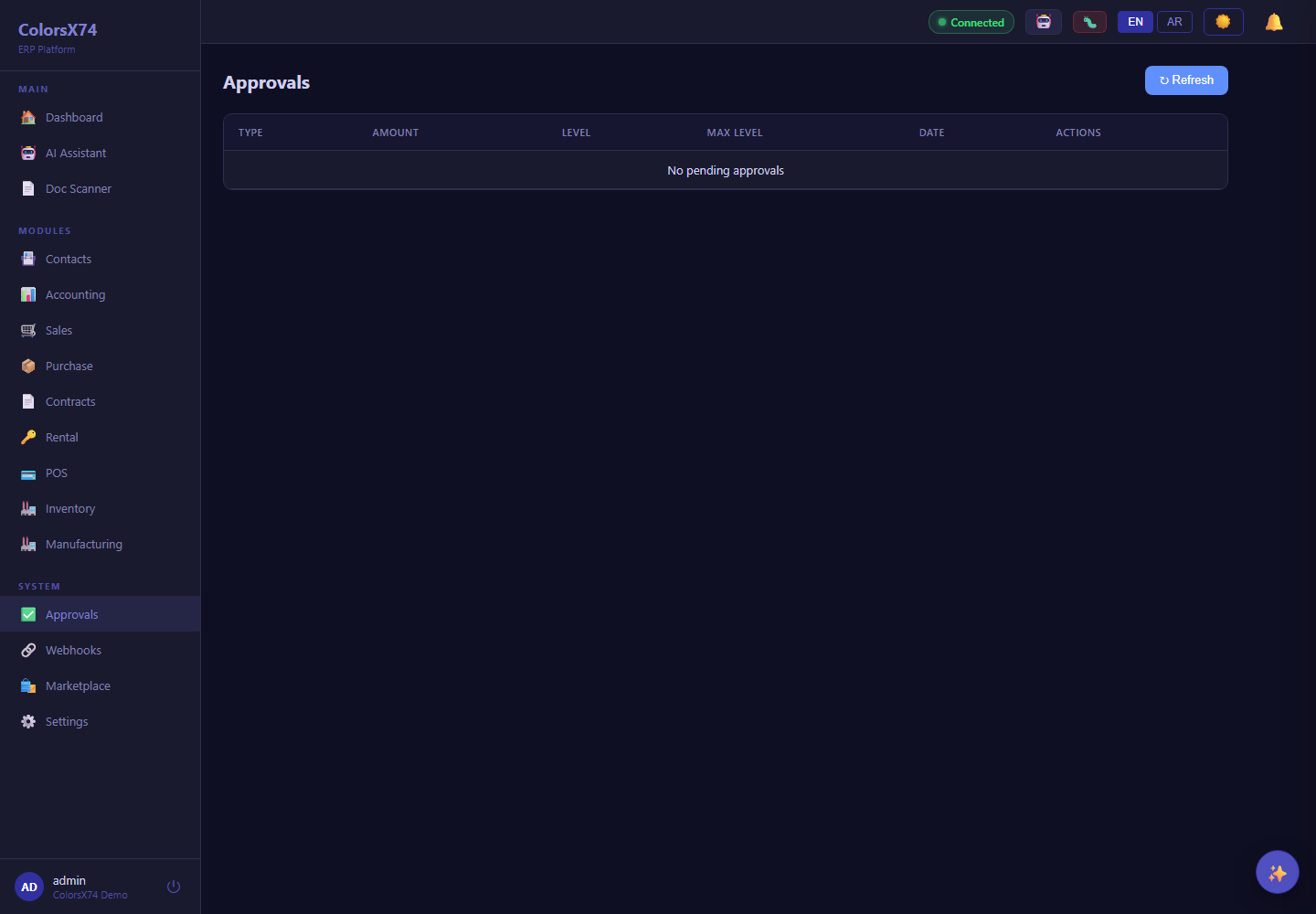This screenshot has width=1316, height=914.
Task: Open Settings page from sidebar
Action: (101, 721)
